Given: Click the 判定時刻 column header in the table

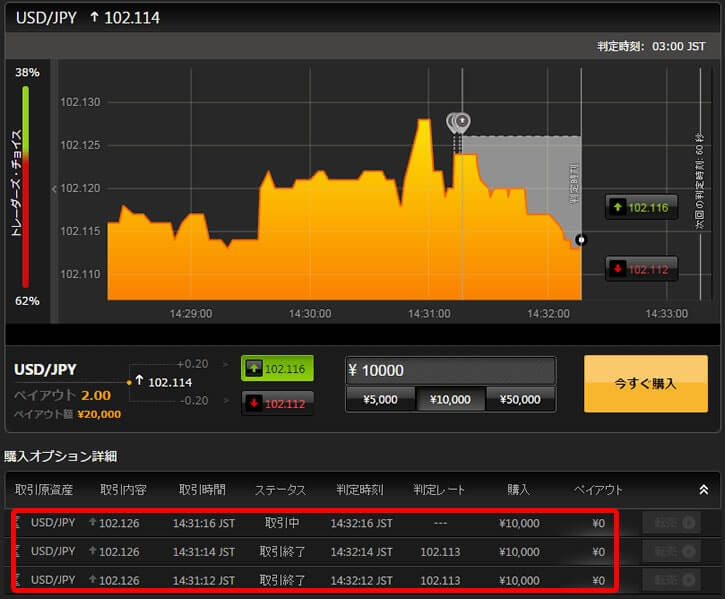Looking at the screenshot, I should (x=360, y=490).
